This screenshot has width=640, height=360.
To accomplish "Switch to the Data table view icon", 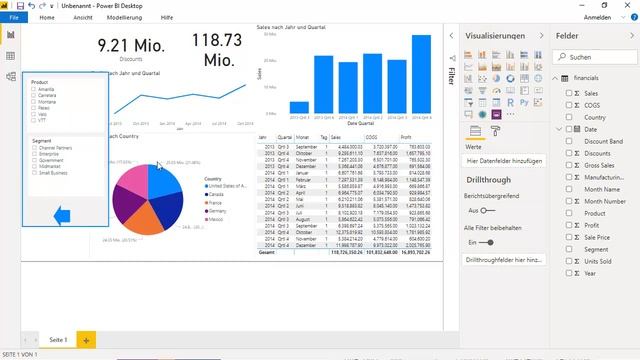I will pyautogui.click(x=11, y=56).
